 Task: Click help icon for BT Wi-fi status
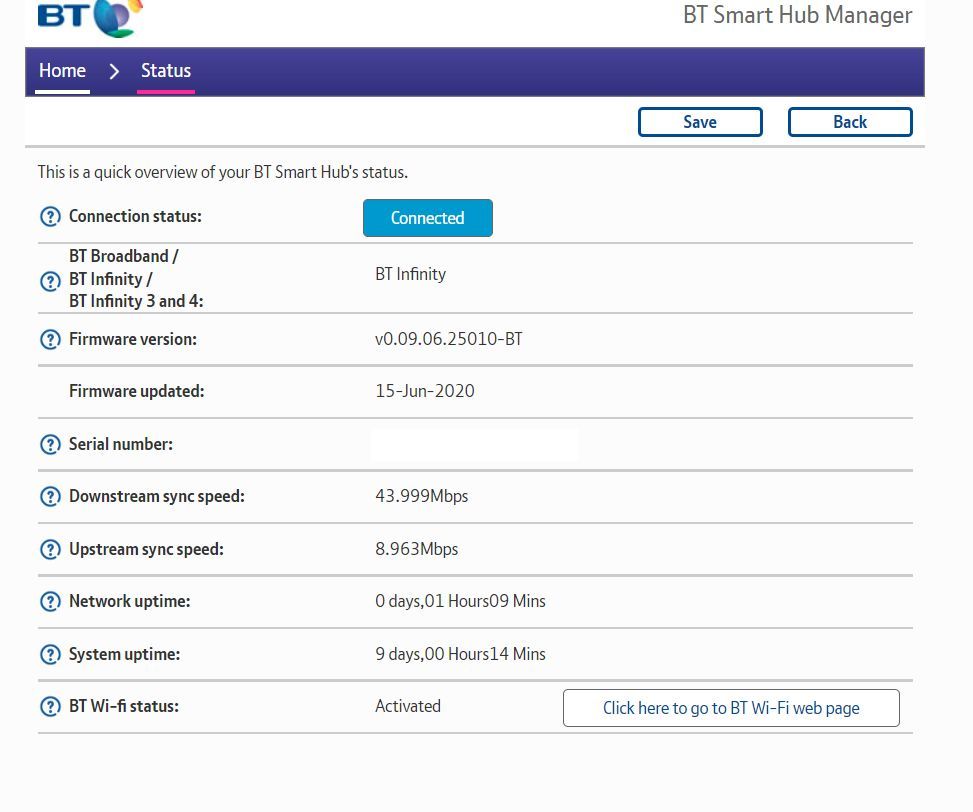[50, 707]
